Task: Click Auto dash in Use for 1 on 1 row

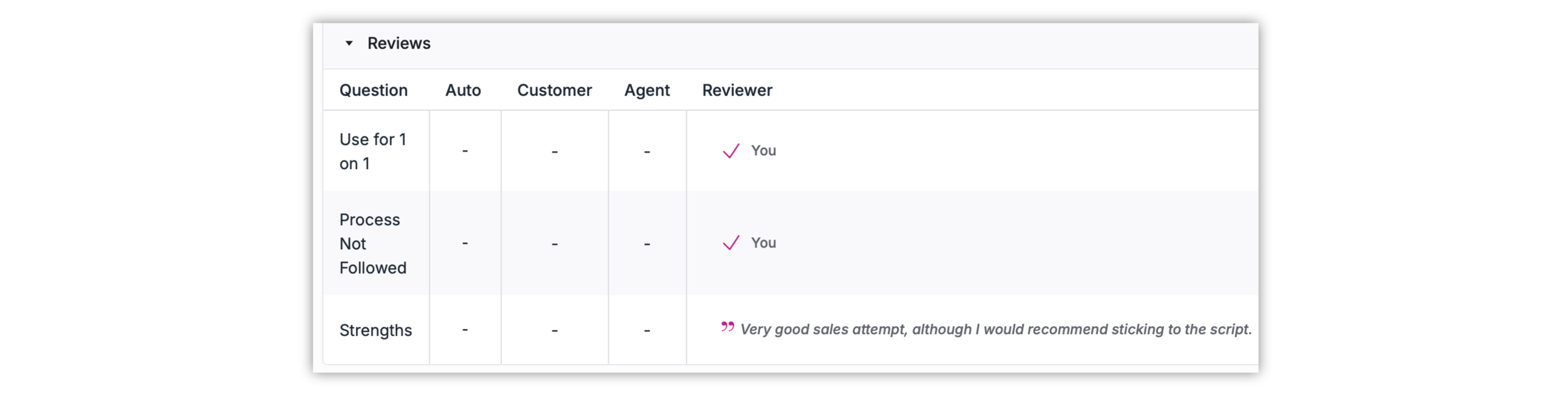Action: point(465,151)
